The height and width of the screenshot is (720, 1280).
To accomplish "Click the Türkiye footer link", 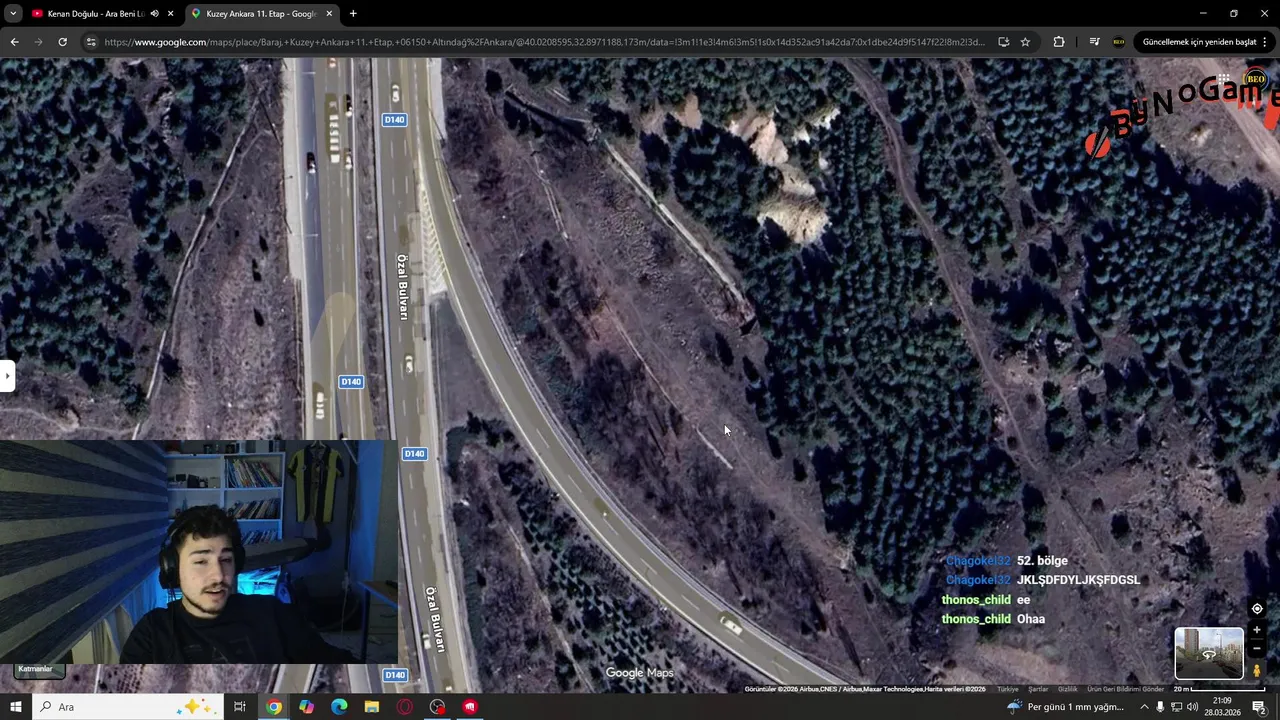I will pyautogui.click(x=1007, y=689).
